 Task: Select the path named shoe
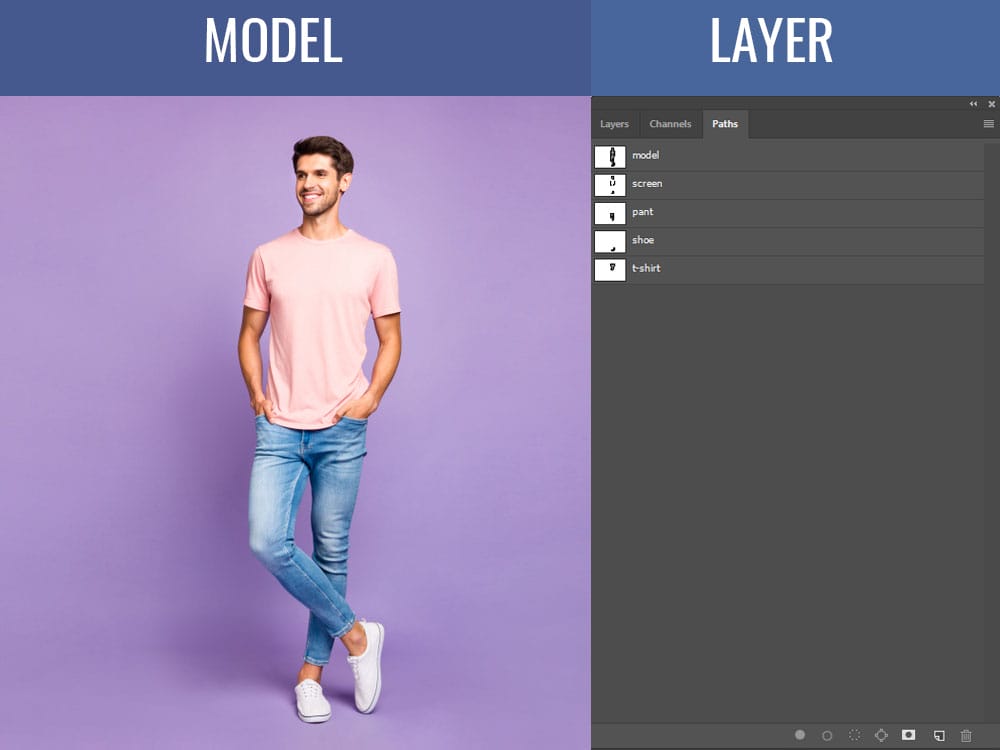[788, 241]
